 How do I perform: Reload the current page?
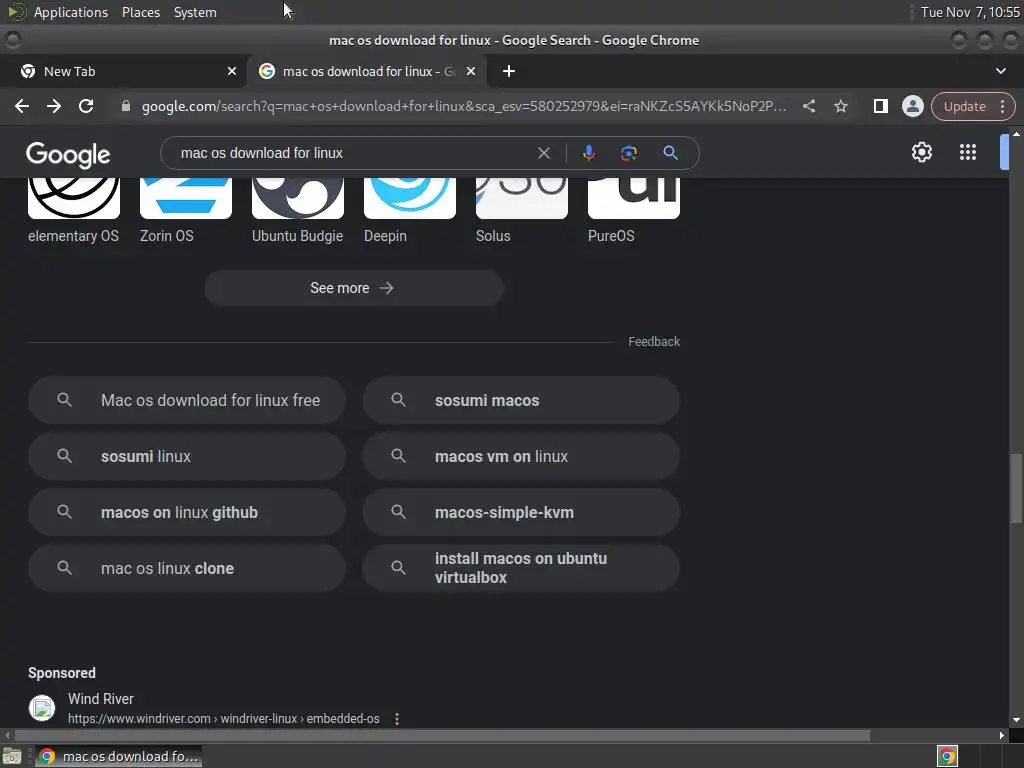[86, 106]
